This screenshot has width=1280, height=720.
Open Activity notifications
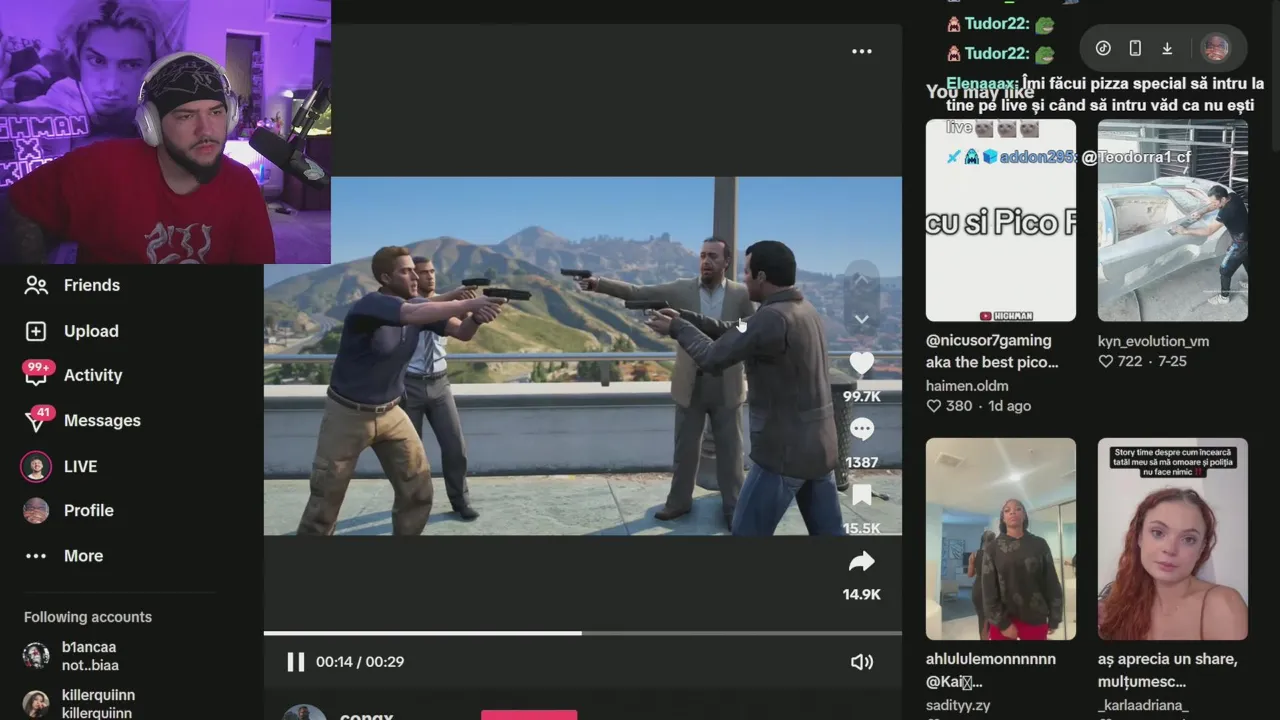93,375
